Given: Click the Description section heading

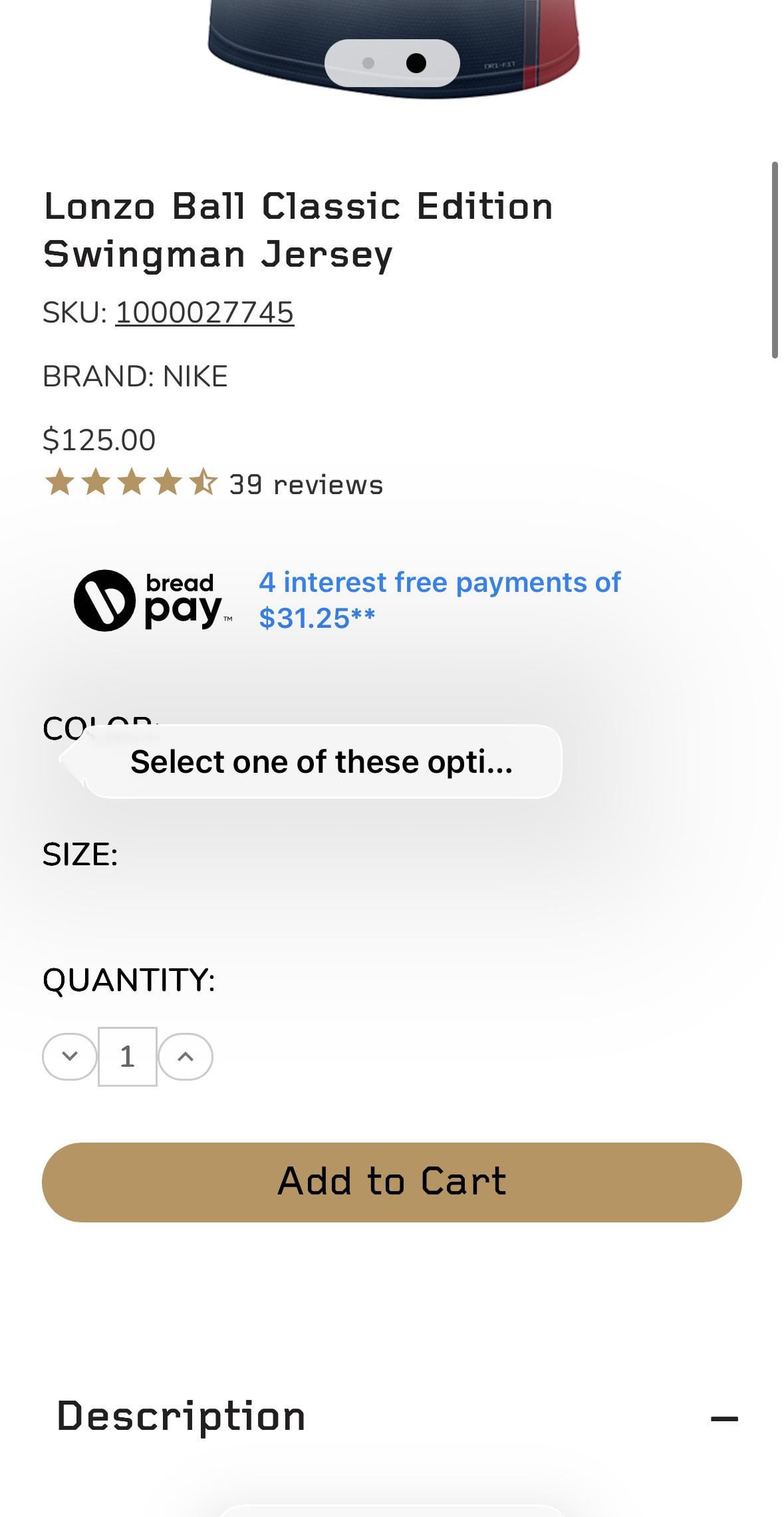Looking at the screenshot, I should (x=181, y=1416).
